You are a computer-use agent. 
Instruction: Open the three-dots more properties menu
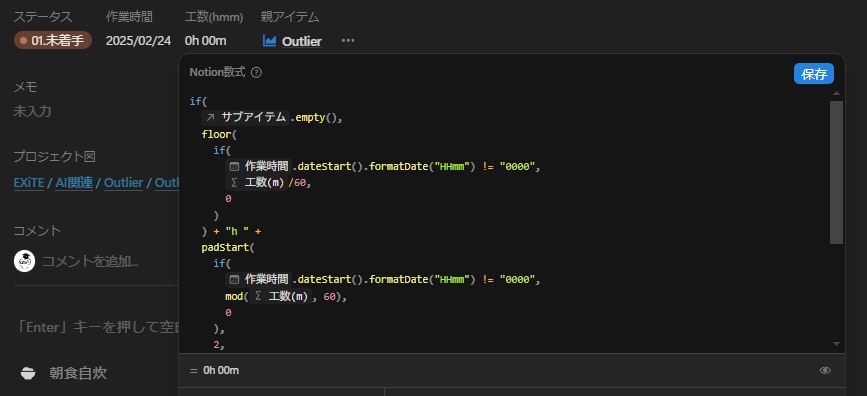[x=348, y=40]
